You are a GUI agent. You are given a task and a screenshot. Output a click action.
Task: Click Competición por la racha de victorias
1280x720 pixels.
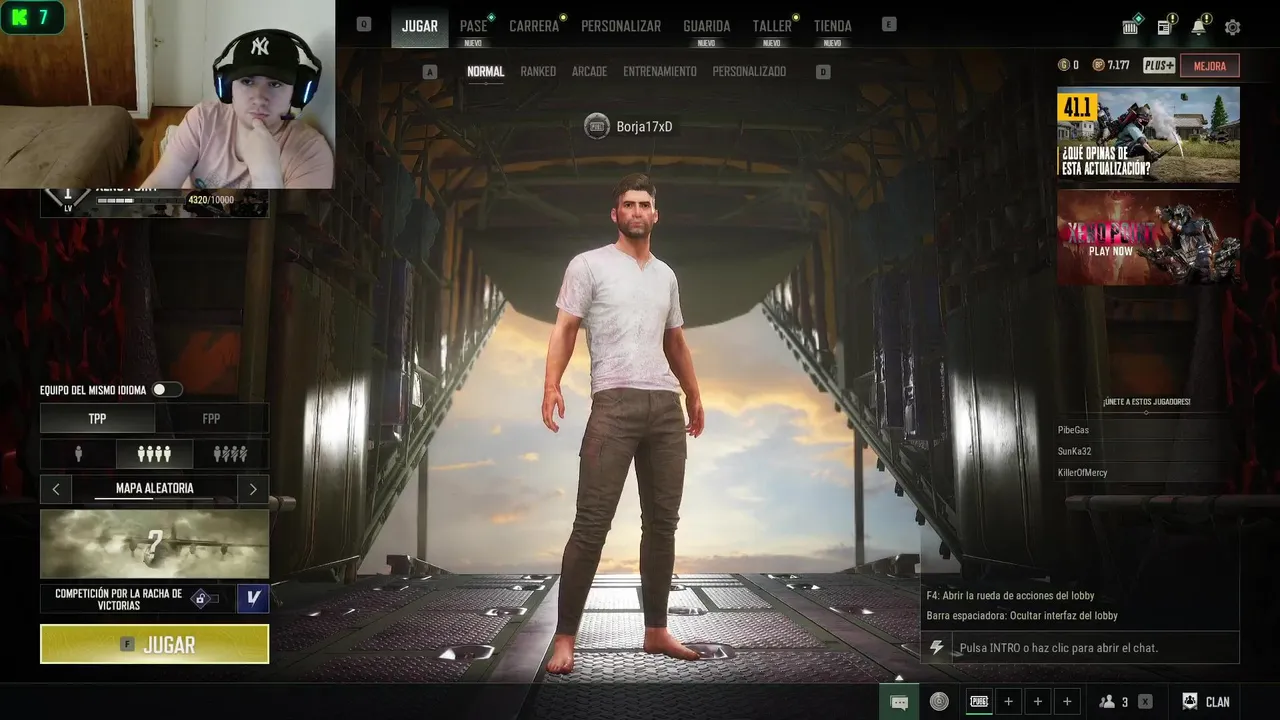(119, 599)
